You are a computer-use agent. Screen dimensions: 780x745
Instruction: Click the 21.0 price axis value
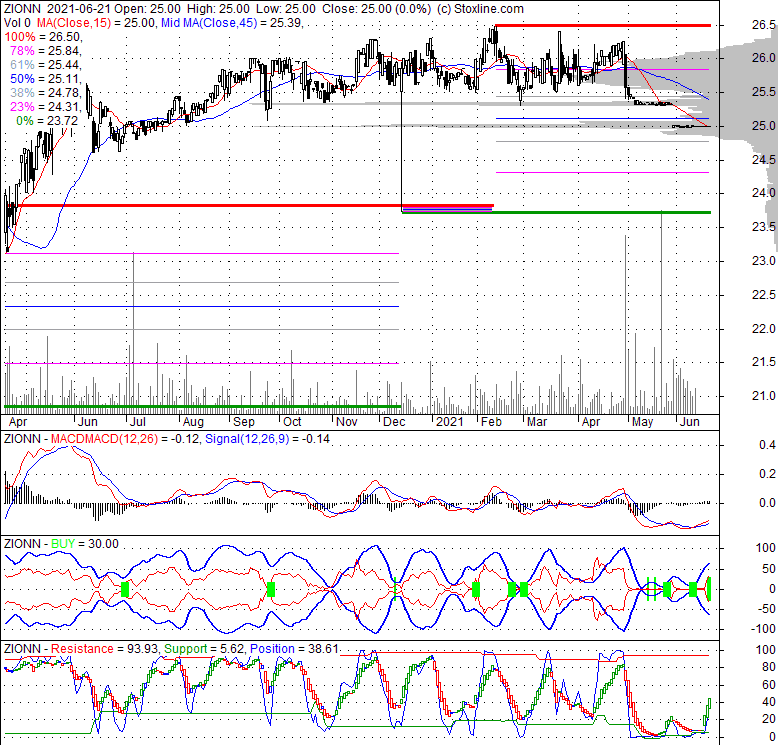click(764, 396)
